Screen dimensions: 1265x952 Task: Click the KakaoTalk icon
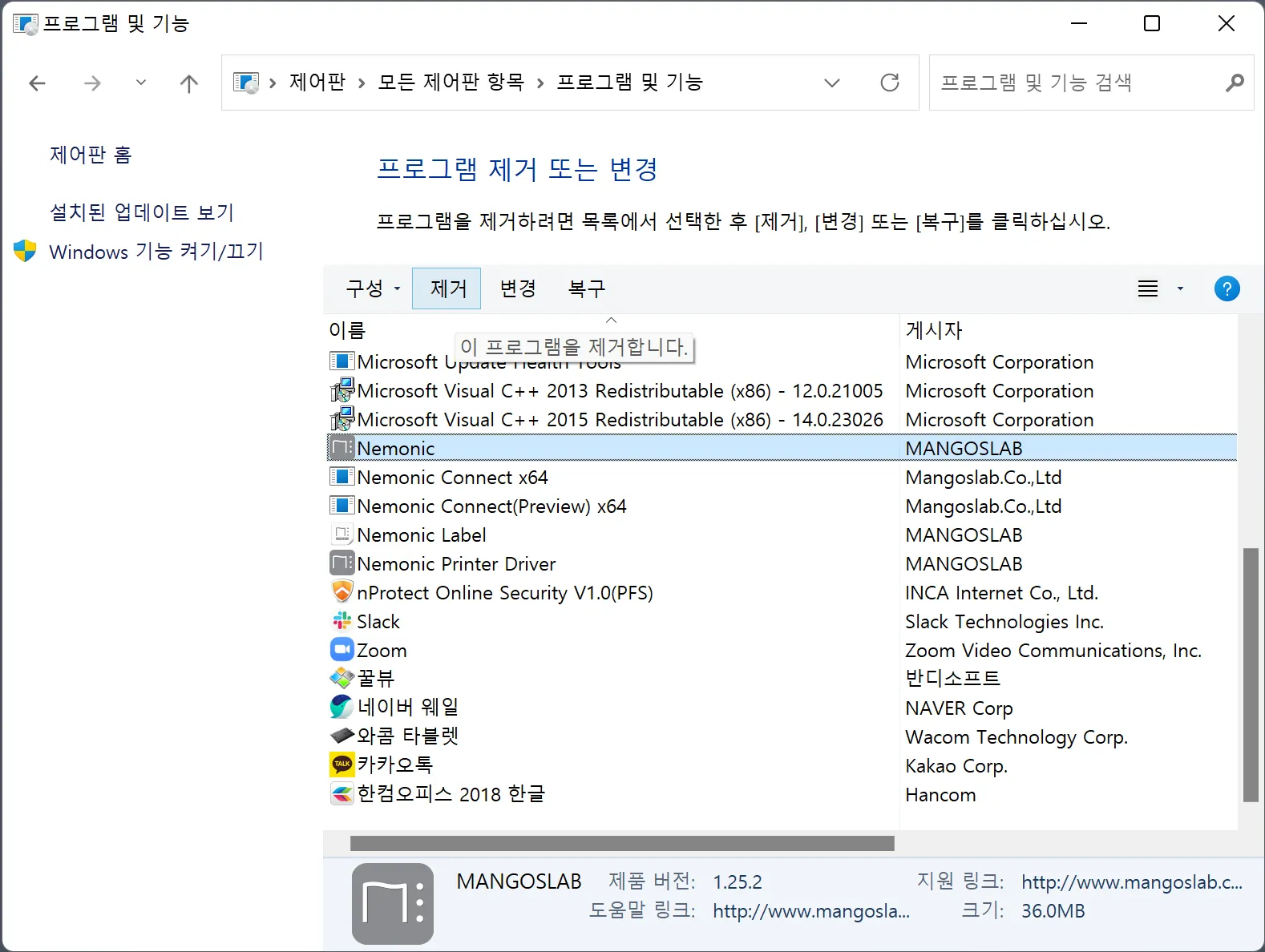click(x=342, y=764)
